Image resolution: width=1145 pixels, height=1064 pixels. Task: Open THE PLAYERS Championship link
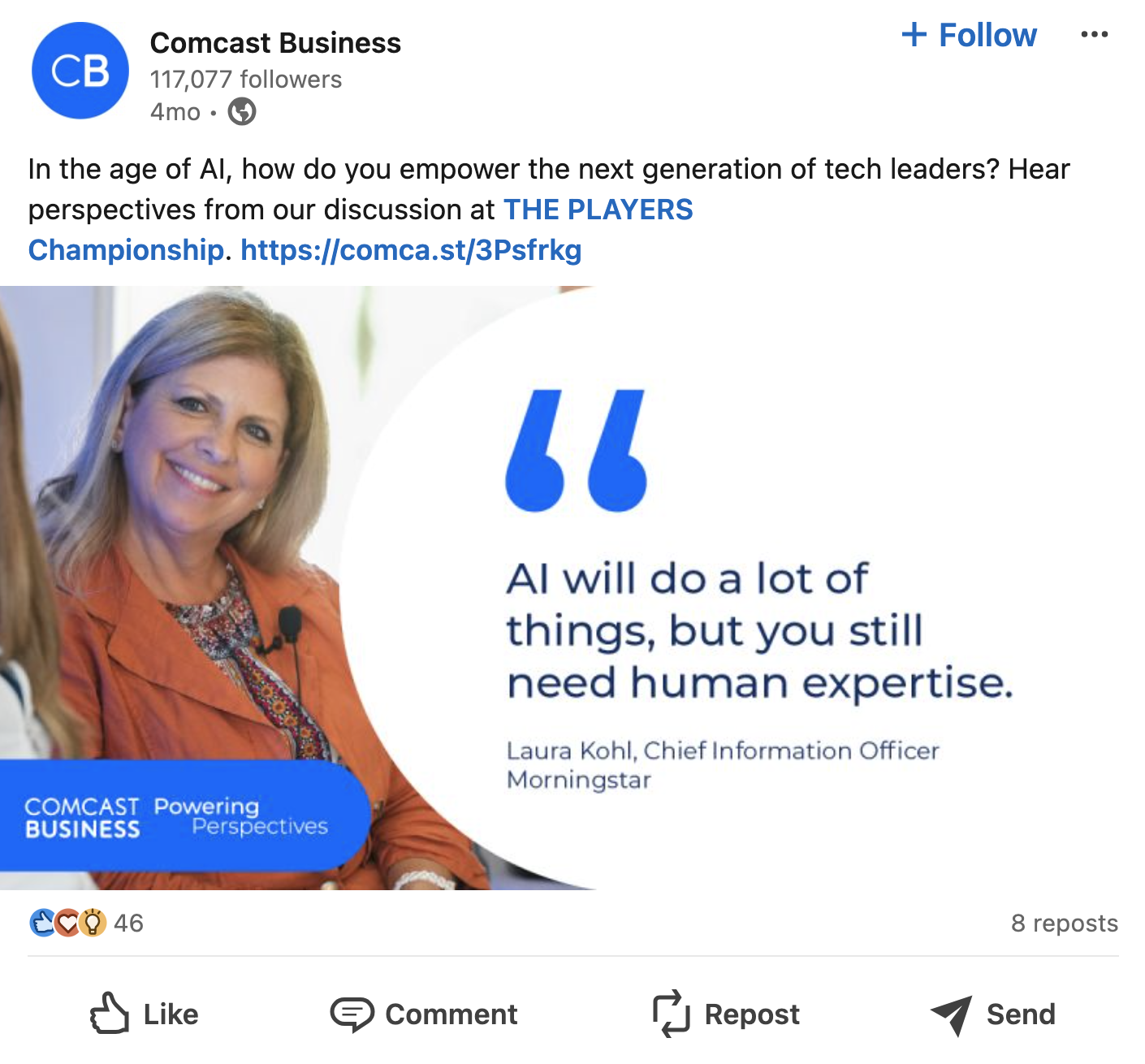361,230
